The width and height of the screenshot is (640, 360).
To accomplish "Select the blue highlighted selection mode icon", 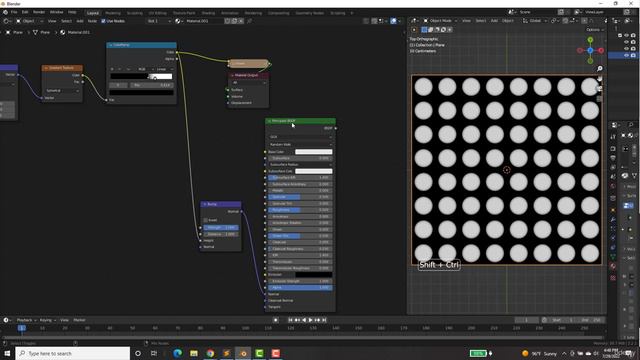I will [424, 30].
